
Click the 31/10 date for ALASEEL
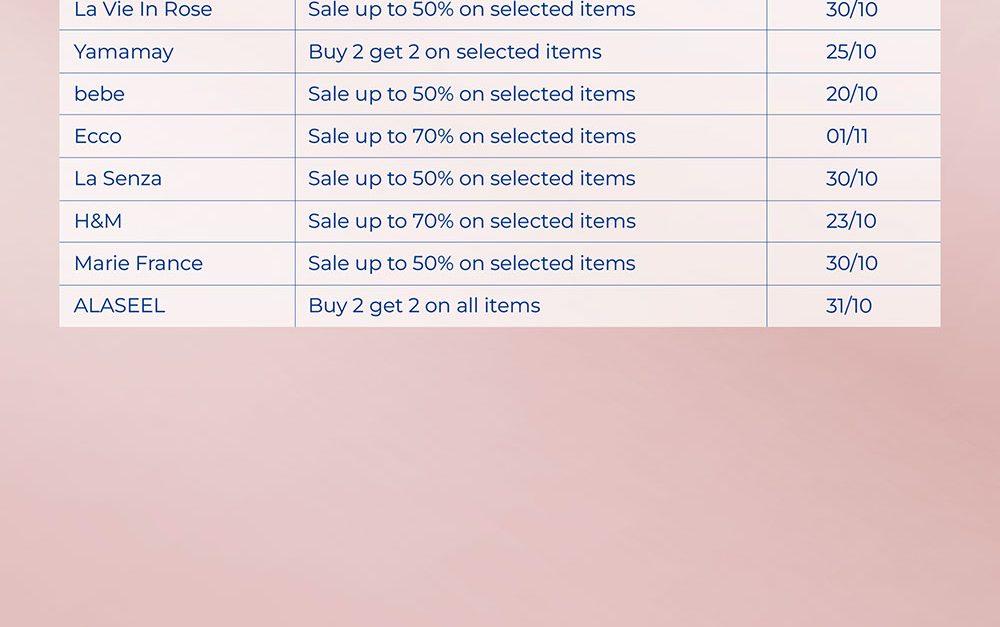[x=849, y=306]
